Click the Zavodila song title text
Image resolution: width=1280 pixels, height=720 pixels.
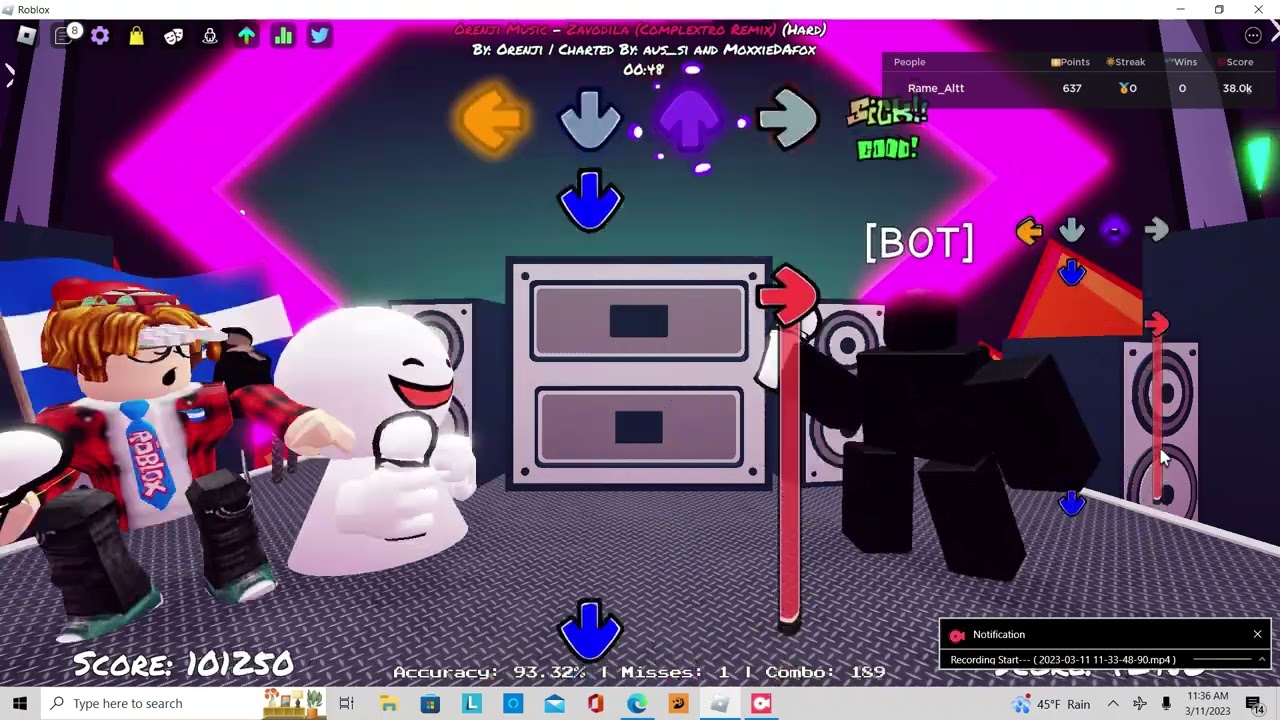click(x=640, y=30)
